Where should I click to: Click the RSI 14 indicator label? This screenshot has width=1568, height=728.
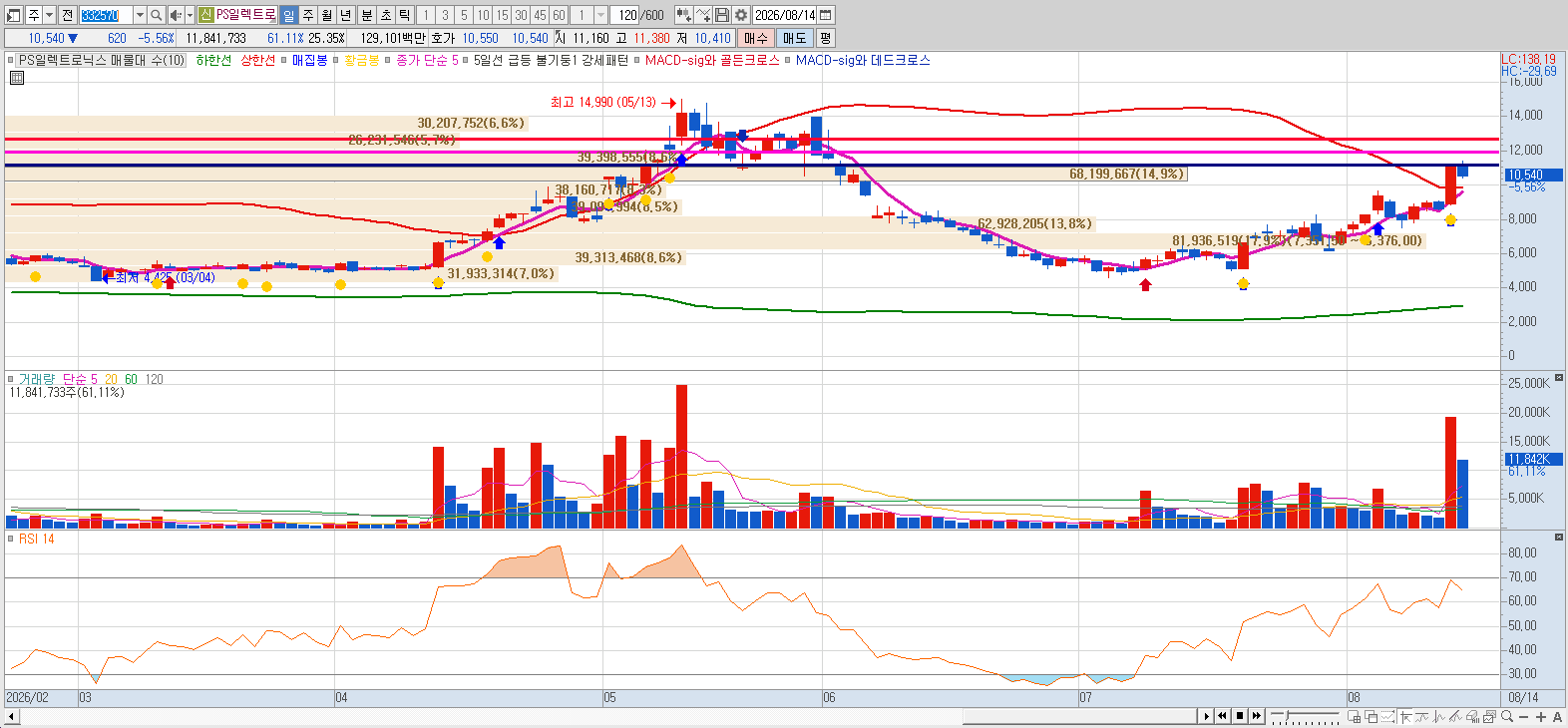click(37, 539)
